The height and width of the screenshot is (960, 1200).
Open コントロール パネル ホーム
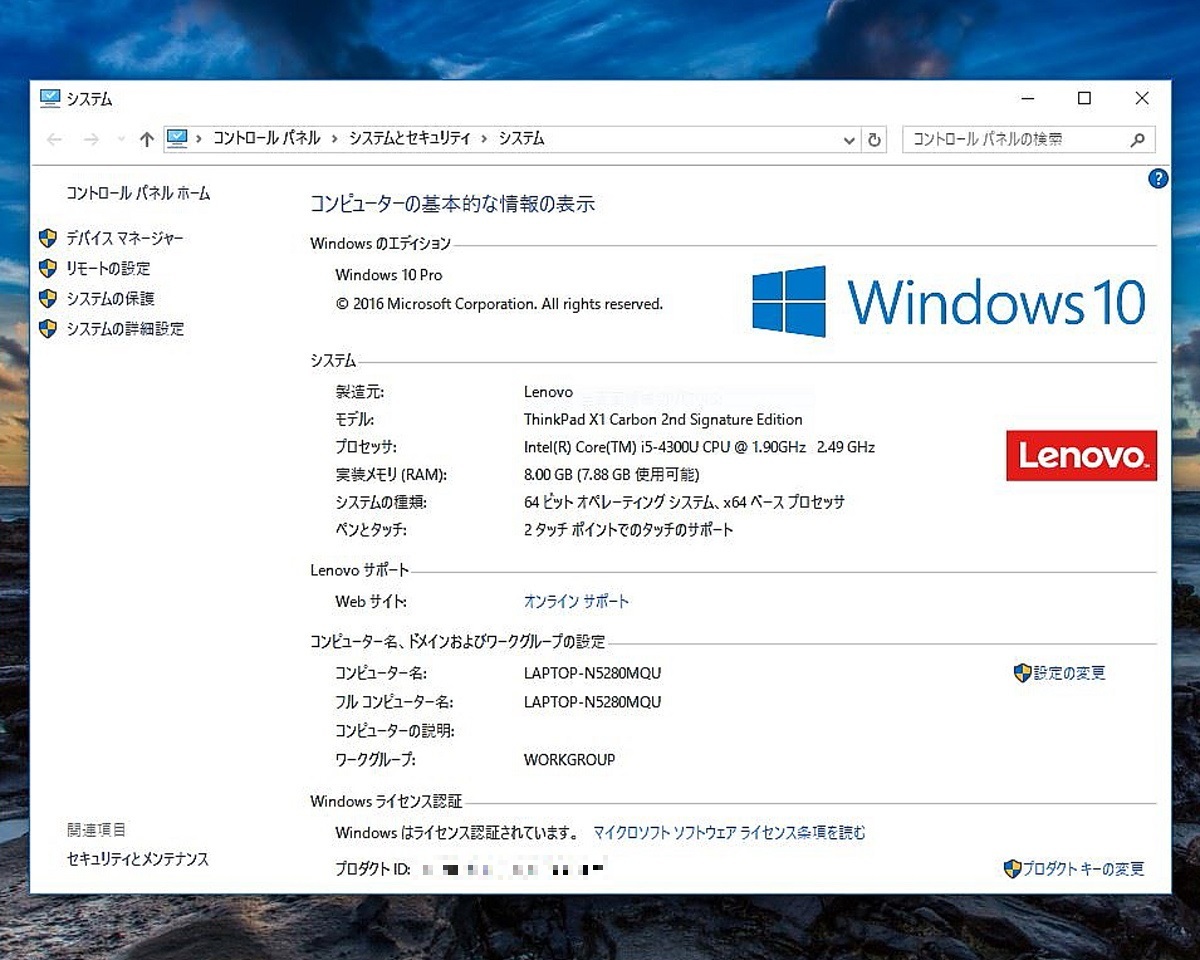click(138, 193)
